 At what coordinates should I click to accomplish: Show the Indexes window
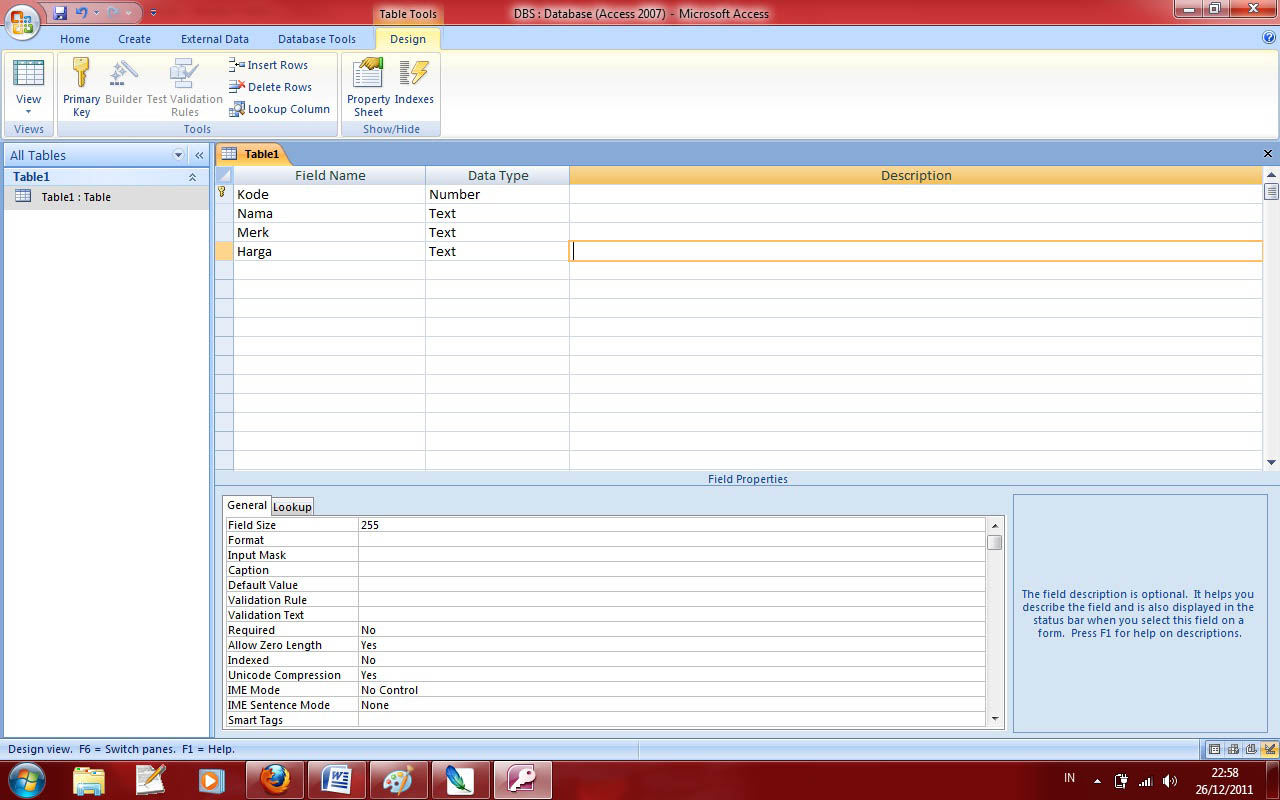tap(414, 82)
